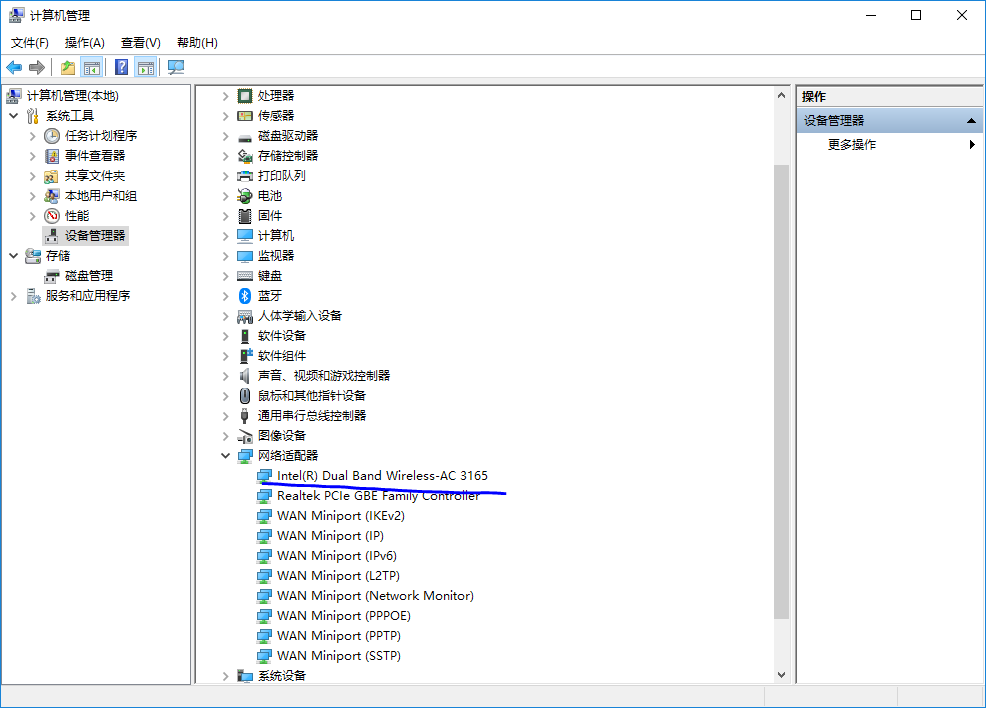Select the 软件设备 category
This screenshot has height=708, width=986.
pyautogui.click(x=282, y=336)
